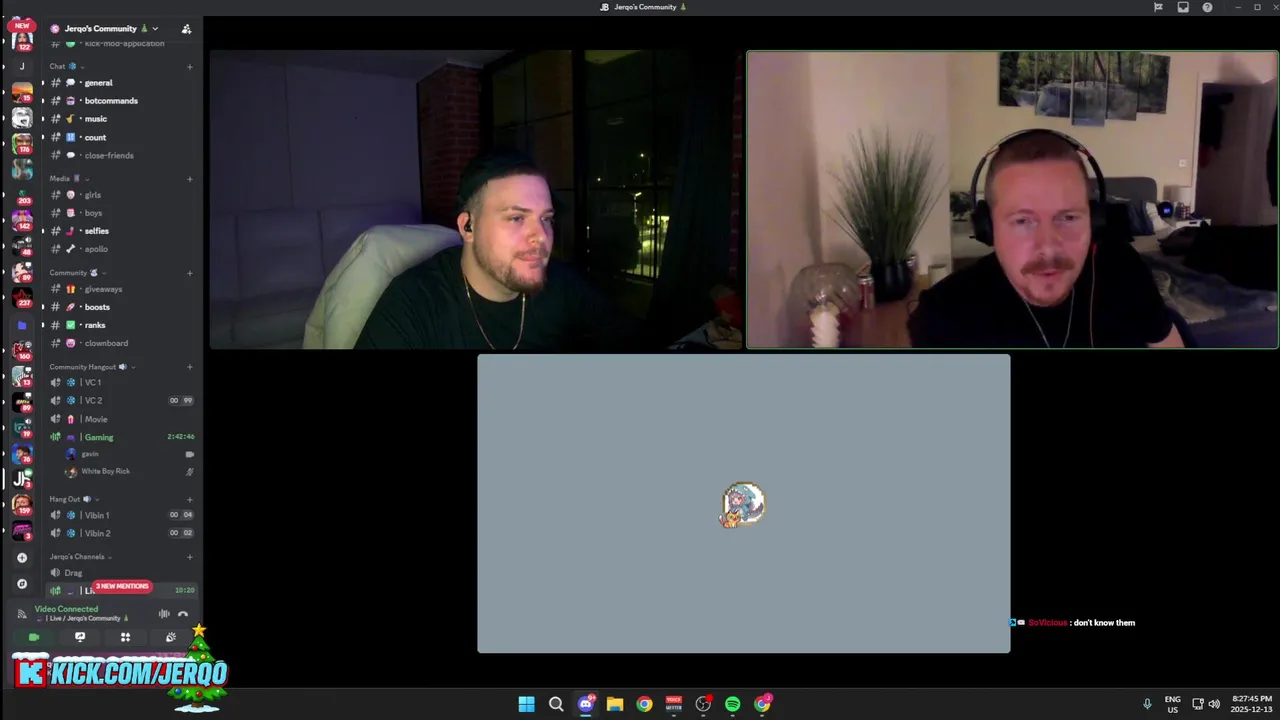The width and height of the screenshot is (1280, 720).
Task: Open File Explorer from the taskbar
Action: [615, 704]
